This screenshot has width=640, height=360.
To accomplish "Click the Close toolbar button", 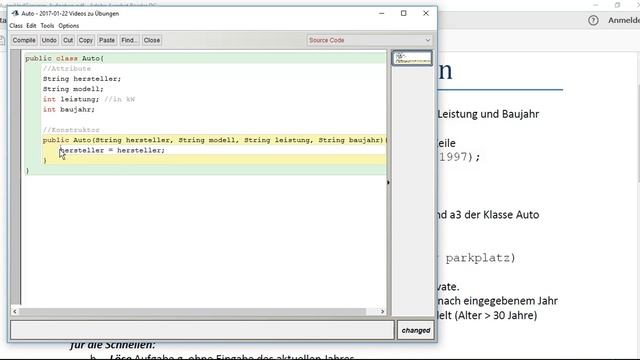I will click(152, 40).
